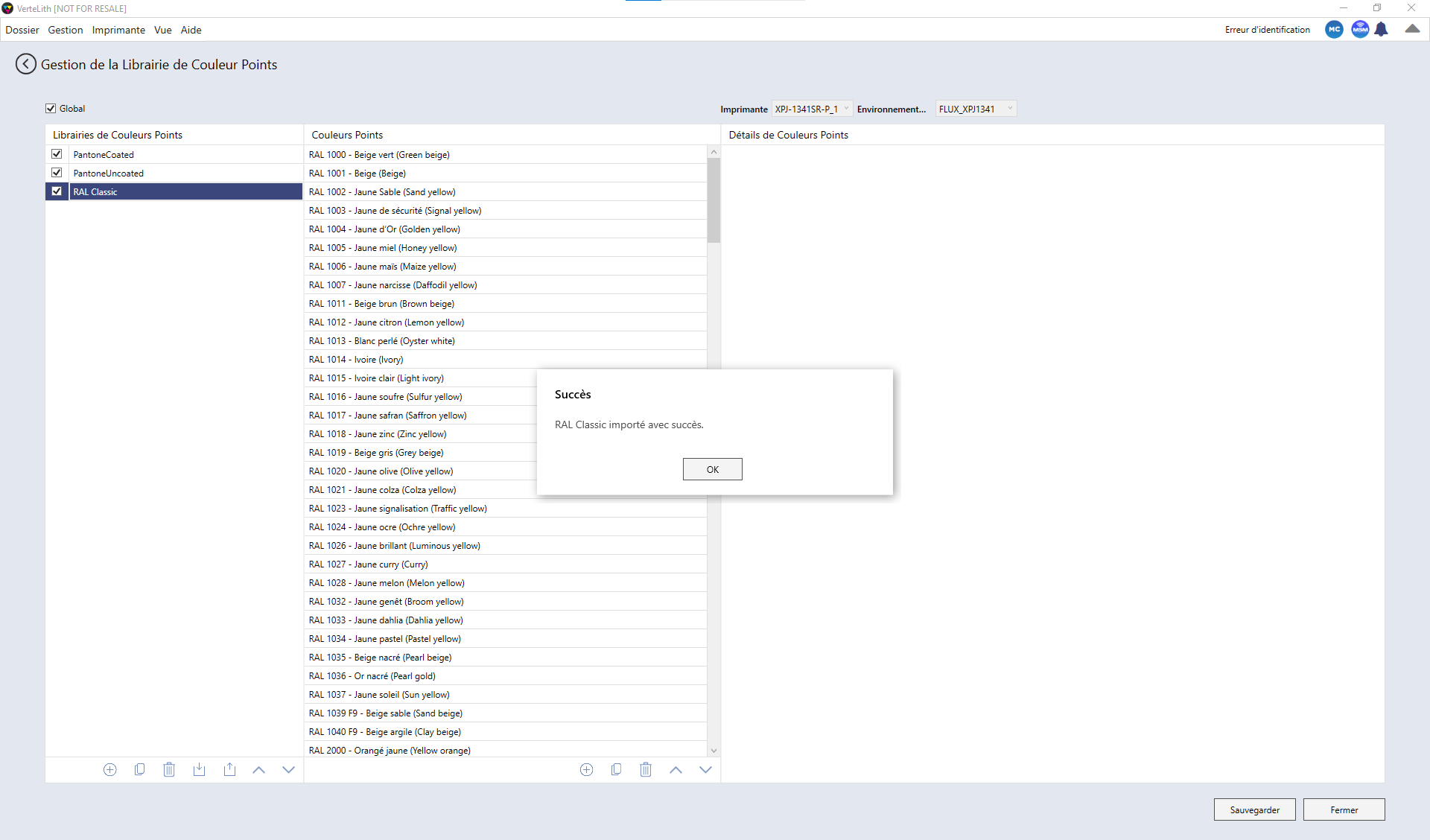
Task: Move selected library down
Action: pos(288,770)
